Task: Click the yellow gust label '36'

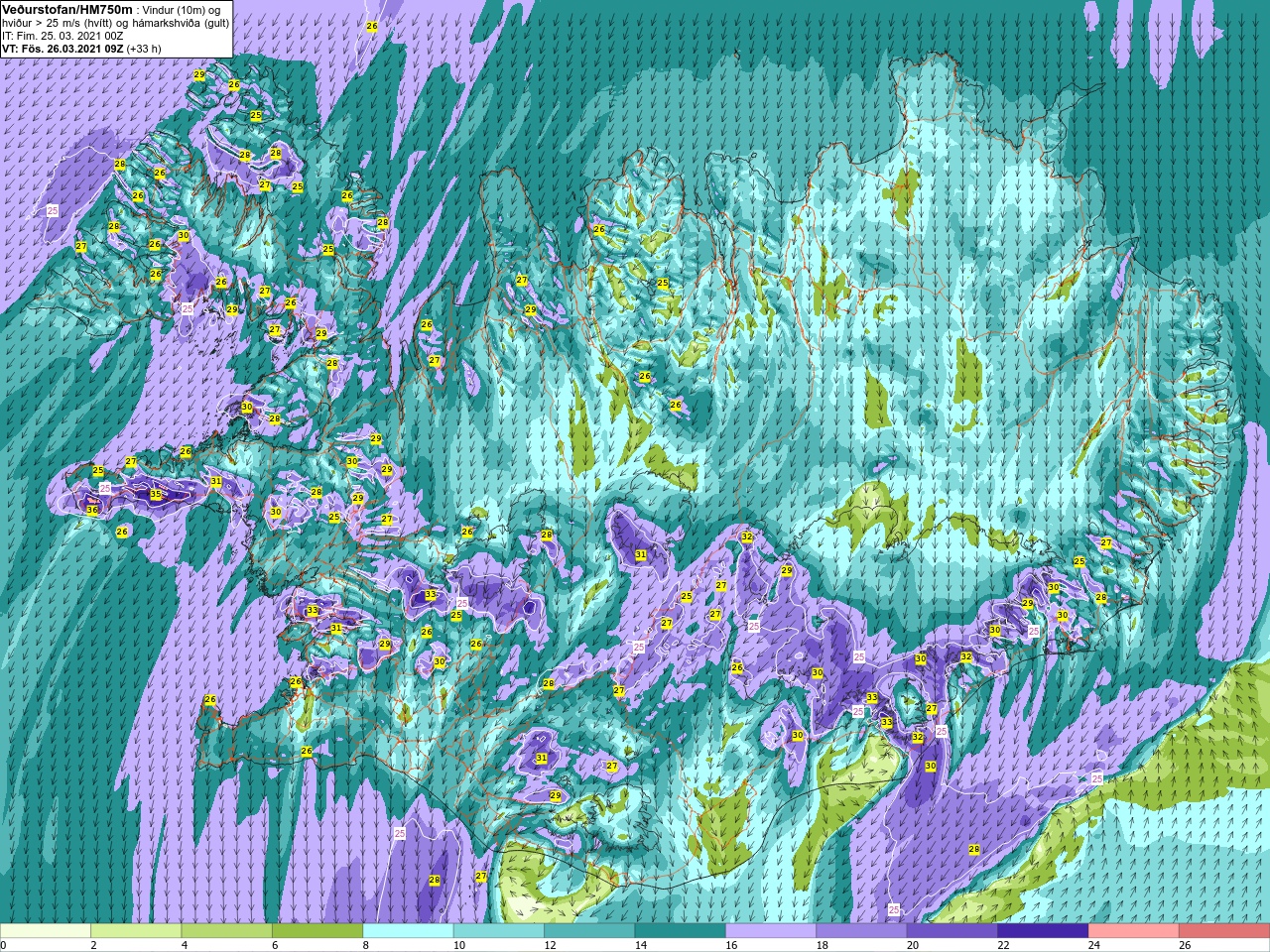Action: click(92, 510)
